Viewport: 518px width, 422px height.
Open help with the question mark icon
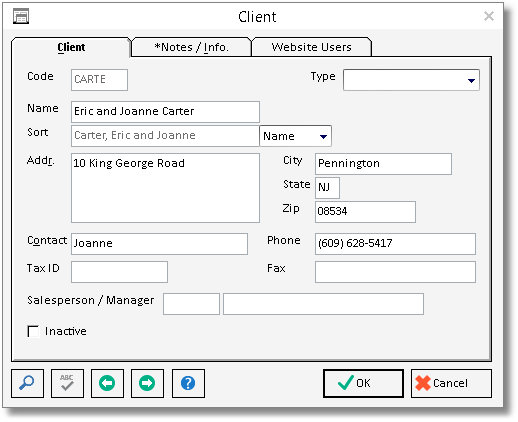coord(188,383)
